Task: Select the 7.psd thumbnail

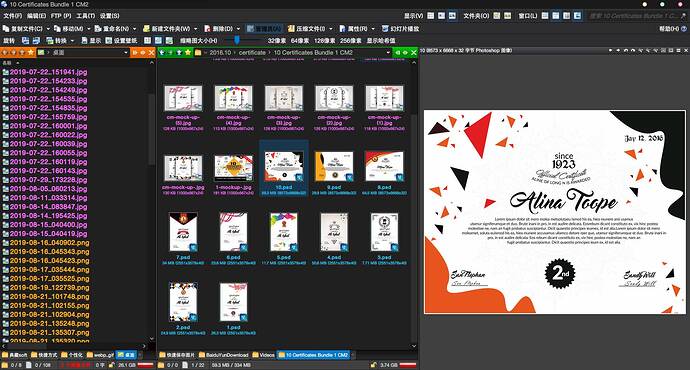Action: (183, 233)
